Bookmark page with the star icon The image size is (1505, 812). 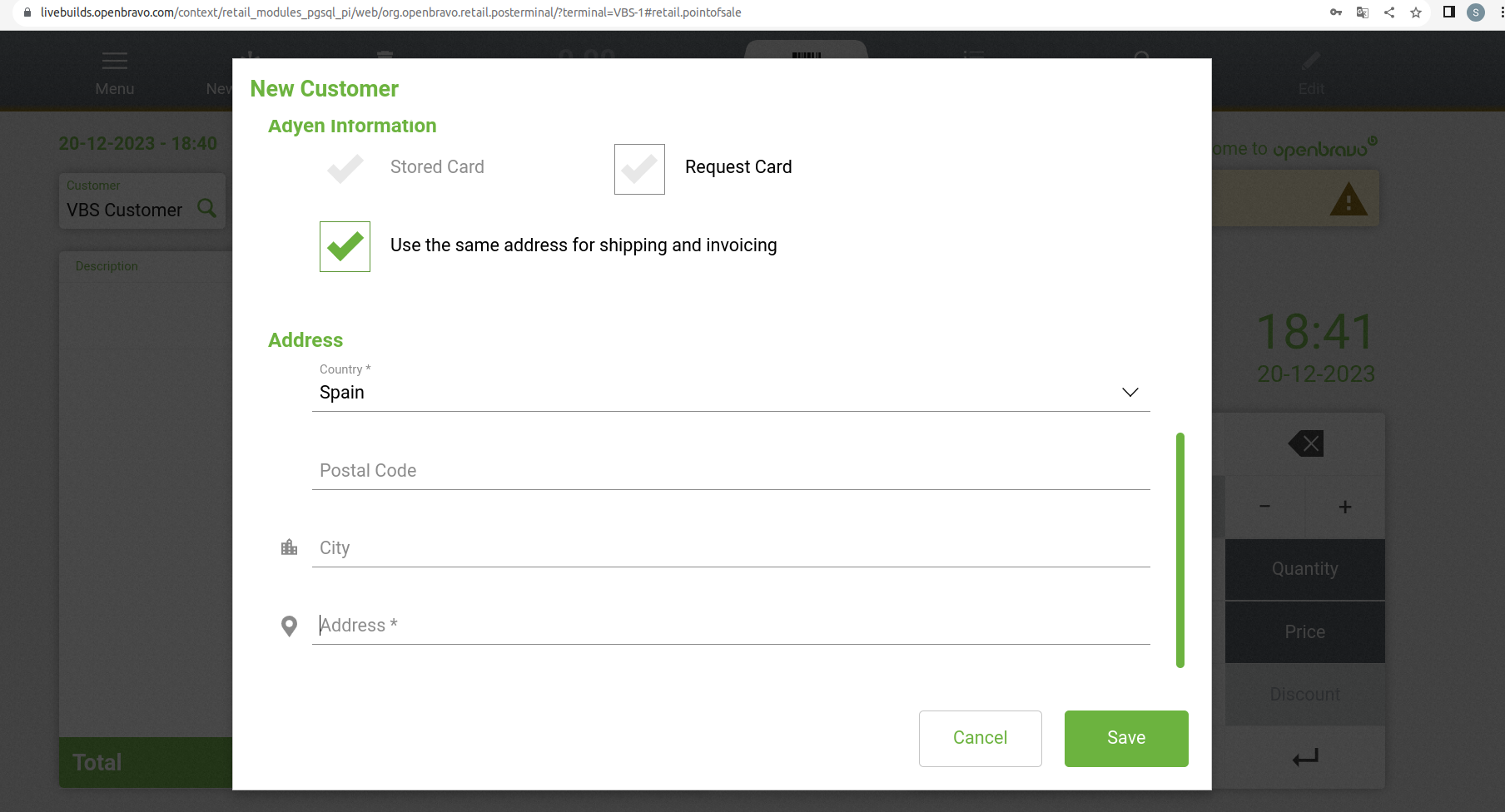point(1416,12)
